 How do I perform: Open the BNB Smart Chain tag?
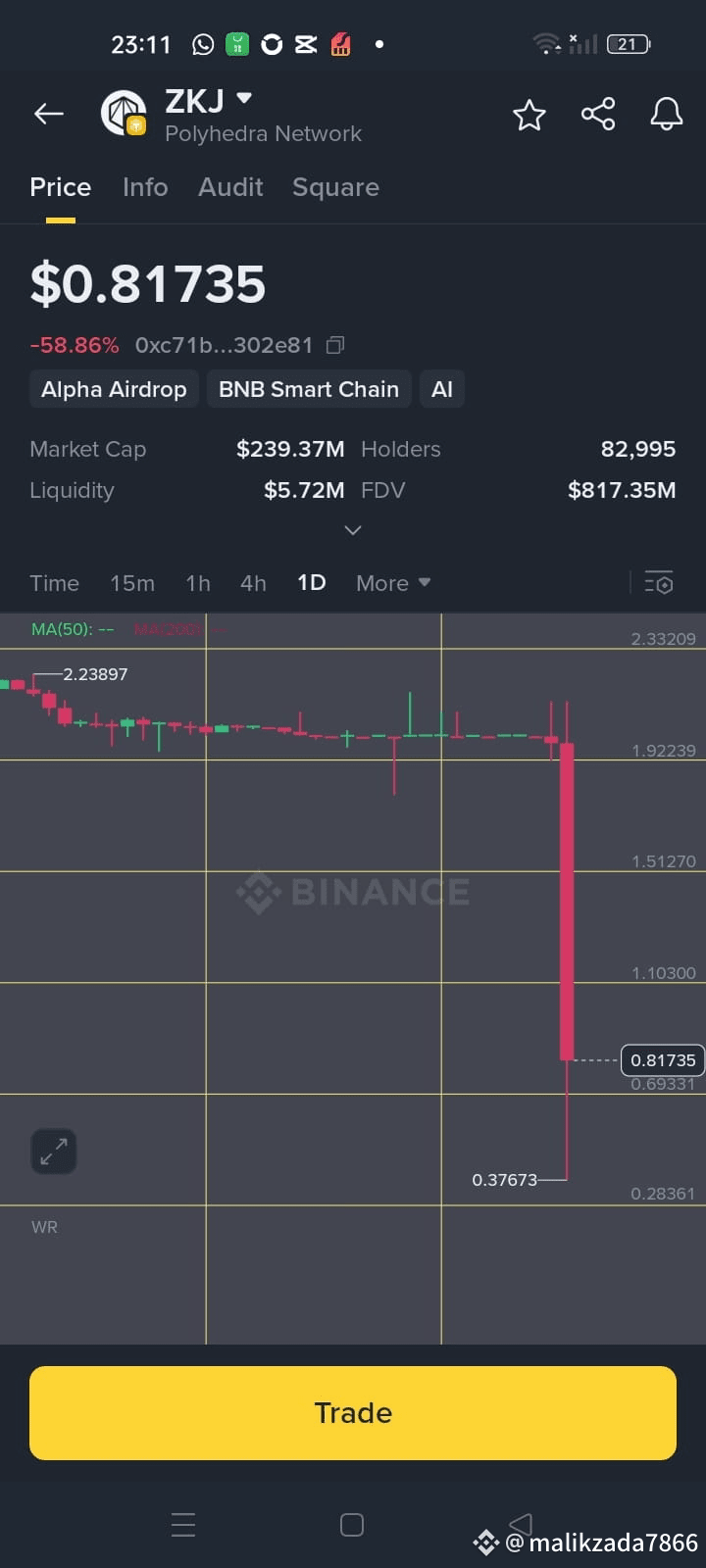pyautogui.click(x=308, y=389)
